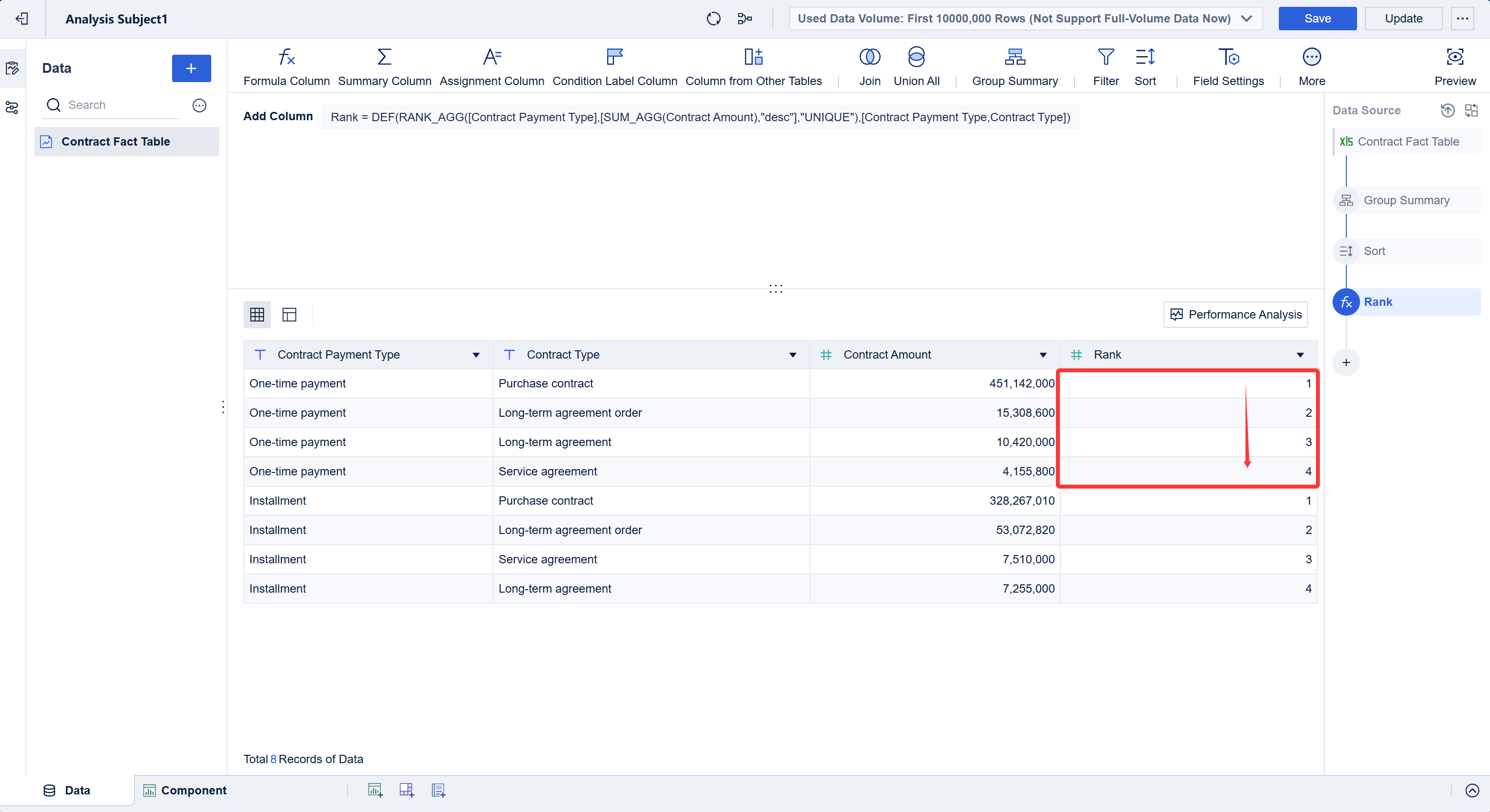
Task: Open the Summary Column tool
Action: pos(384,66)
